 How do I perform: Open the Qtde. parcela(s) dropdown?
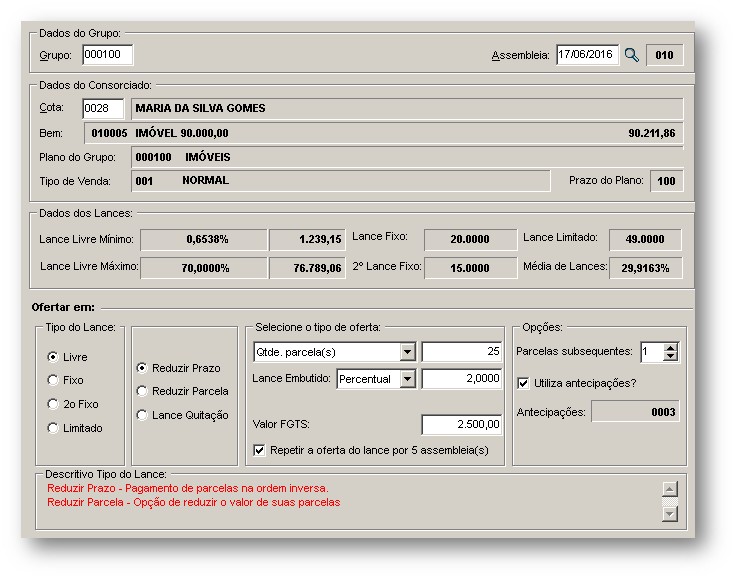pos(408,352)
